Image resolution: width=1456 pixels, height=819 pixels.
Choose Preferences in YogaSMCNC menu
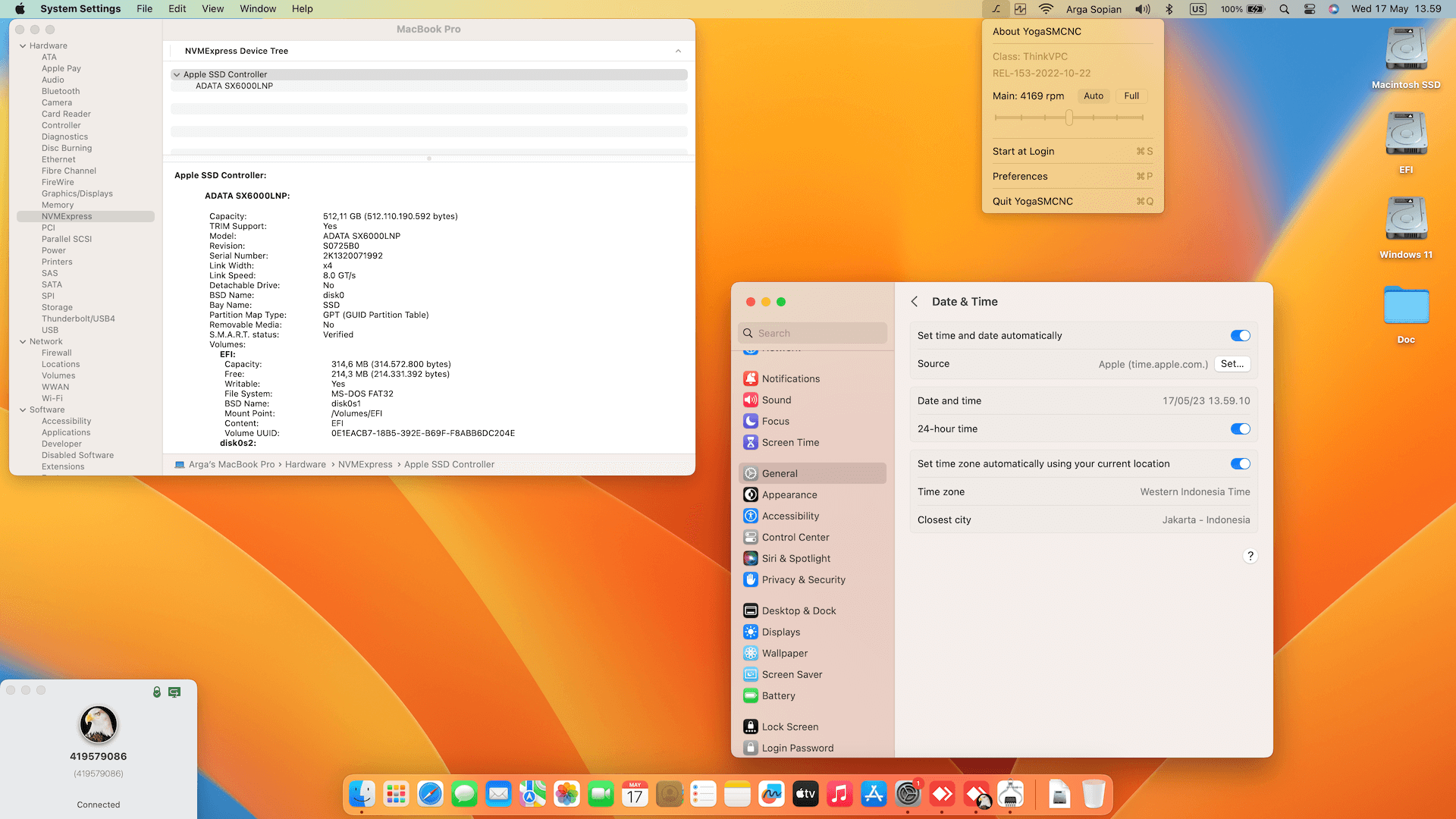tap(1019, 176)
